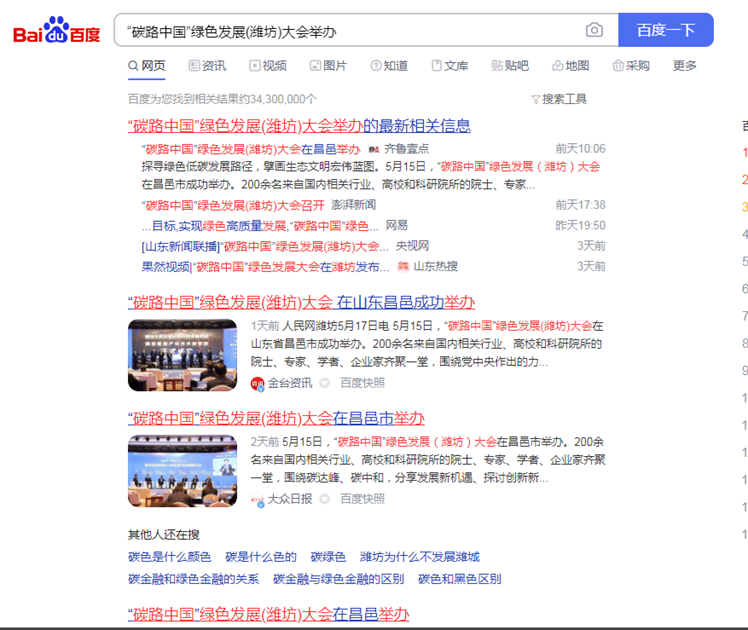The height and width of the screenshot is (630, 748).
Task: Switch to the 采购 tab
Action: [x=632, y=65]
